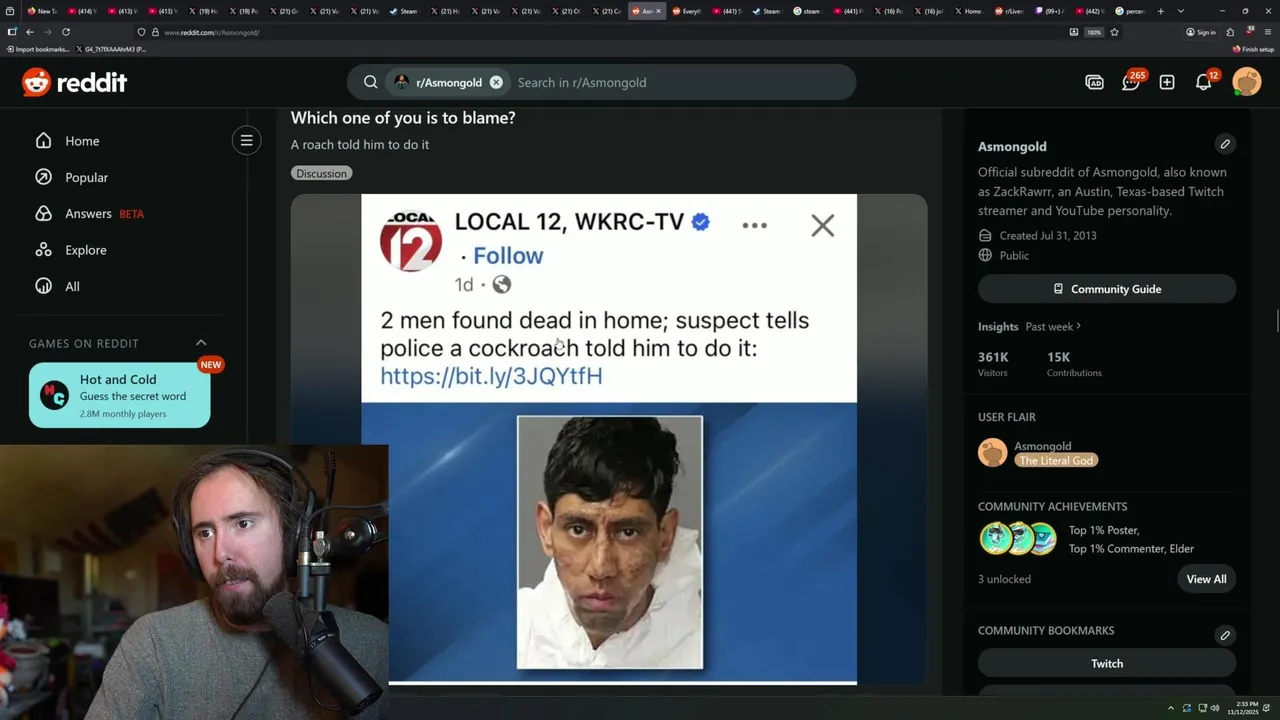Click the 15K Contributions stat
This screenshot has height=720, width=1280.
pyautogui.click(x=1074, y=364)
